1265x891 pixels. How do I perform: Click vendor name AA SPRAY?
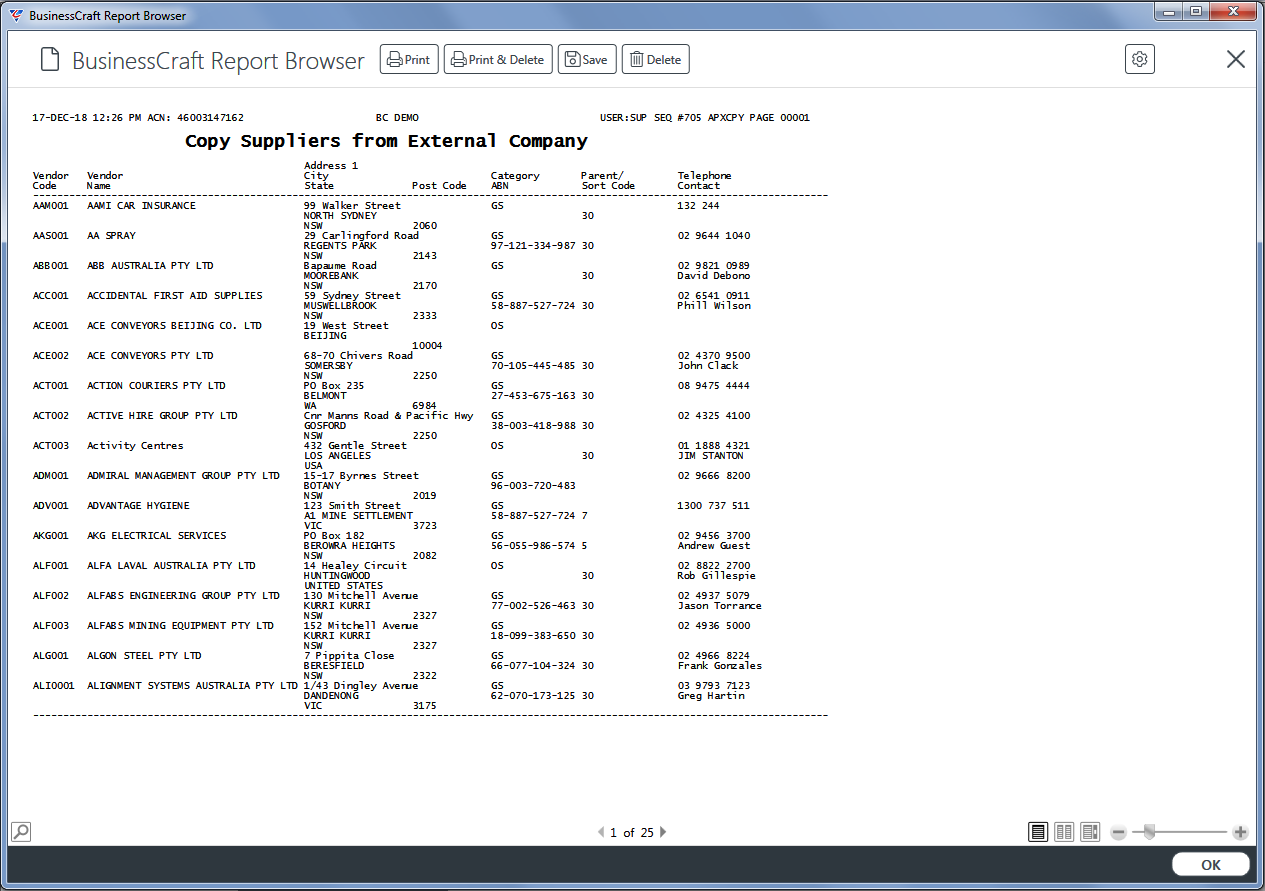(111, 236)
